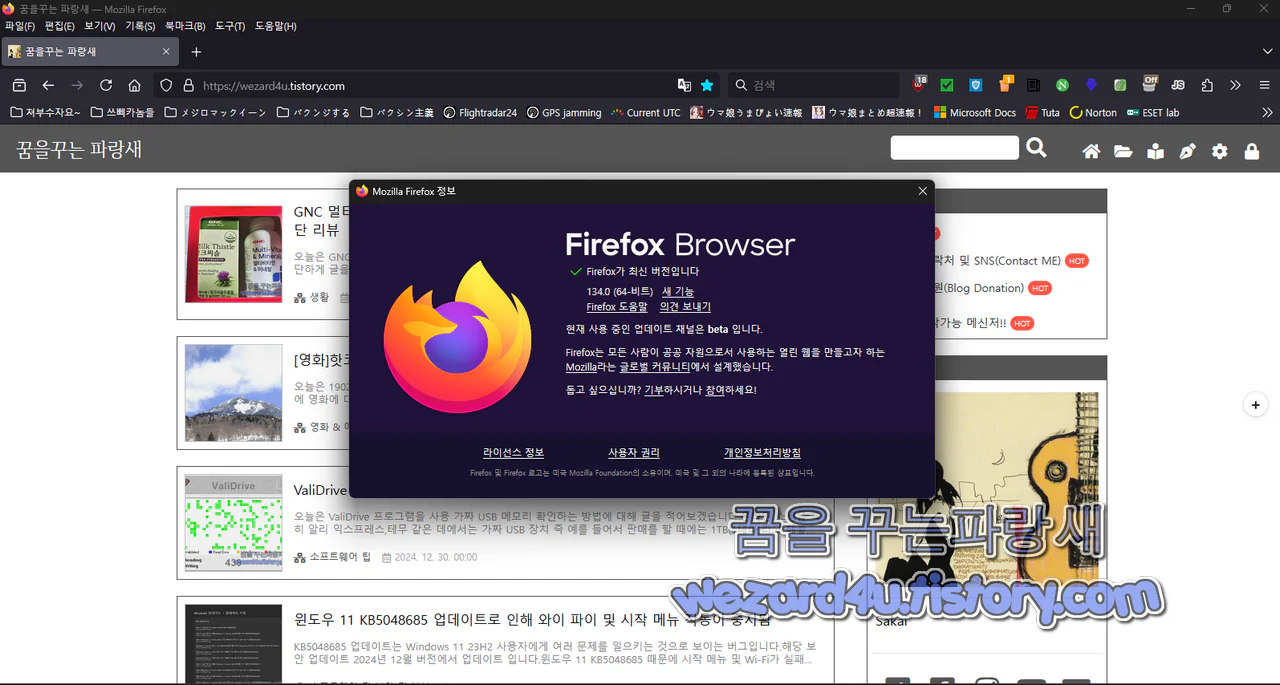This screenshot has width=1280, height=685.
Task: Open the 파일(F) menu
Action: (20, 26)
